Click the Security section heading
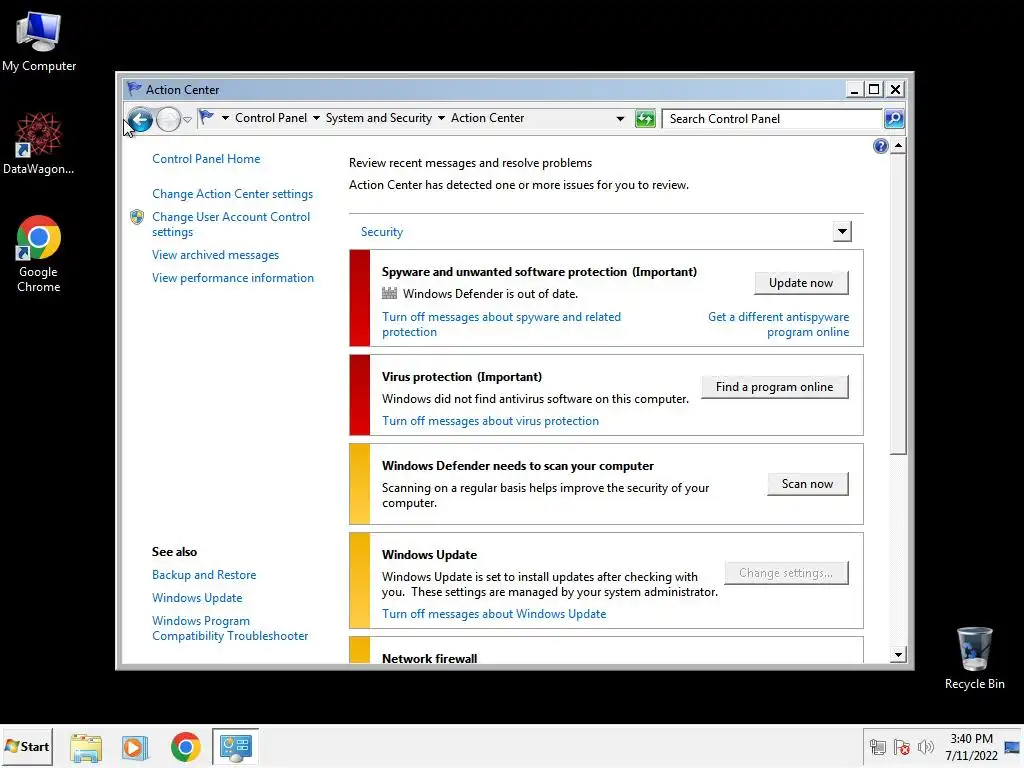Screen dimensions: 1024x768 tap(381, 232)
